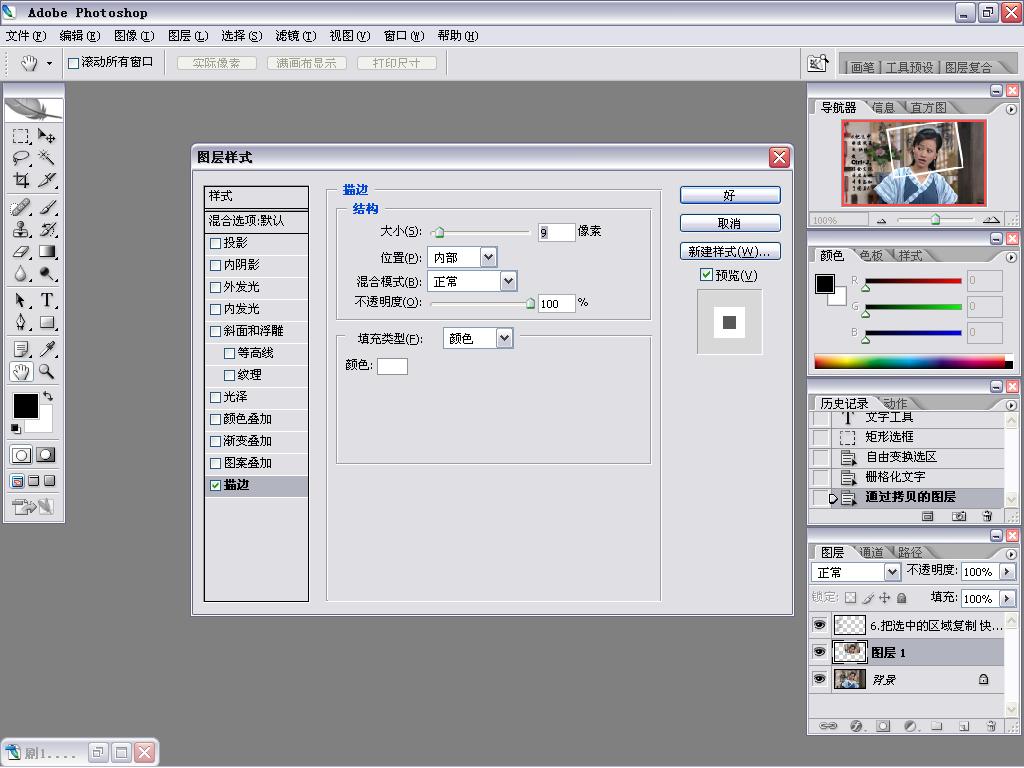1024x768 pixels.
Task: Switch to Quick Mask mode
Action: (46, 455)
